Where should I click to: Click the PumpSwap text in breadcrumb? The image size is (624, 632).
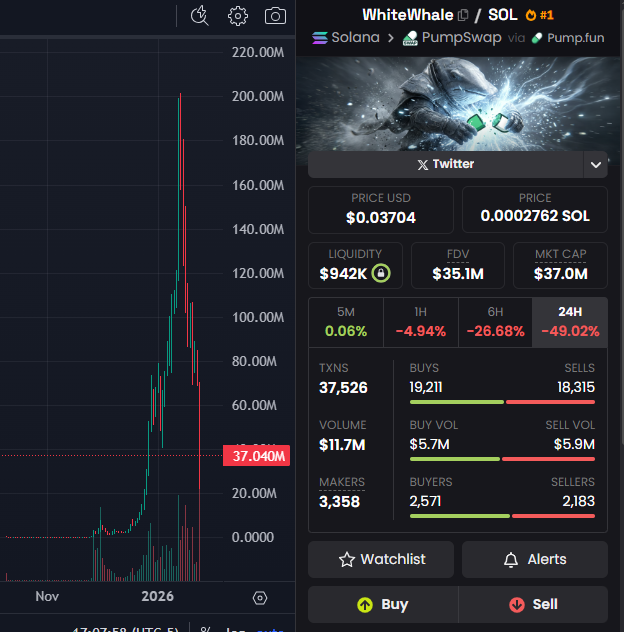[x=462, y=38]
